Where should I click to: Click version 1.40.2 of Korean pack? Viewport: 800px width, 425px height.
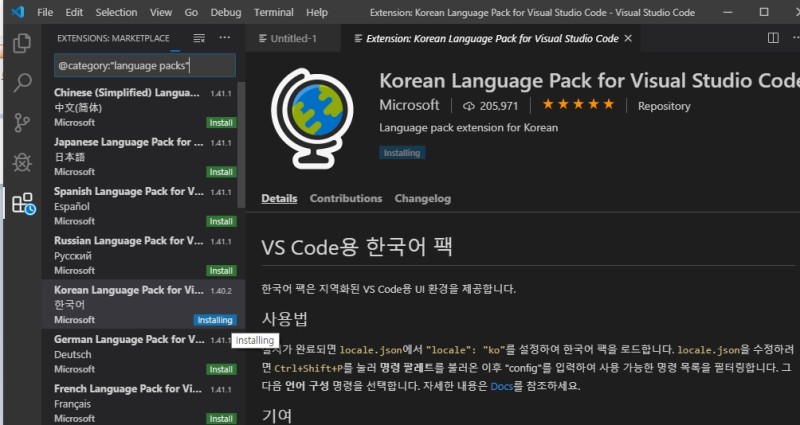pos(221,291)
